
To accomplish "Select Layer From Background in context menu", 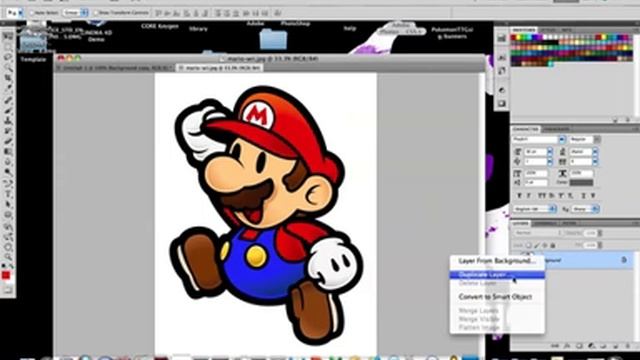I will [497, 261].
